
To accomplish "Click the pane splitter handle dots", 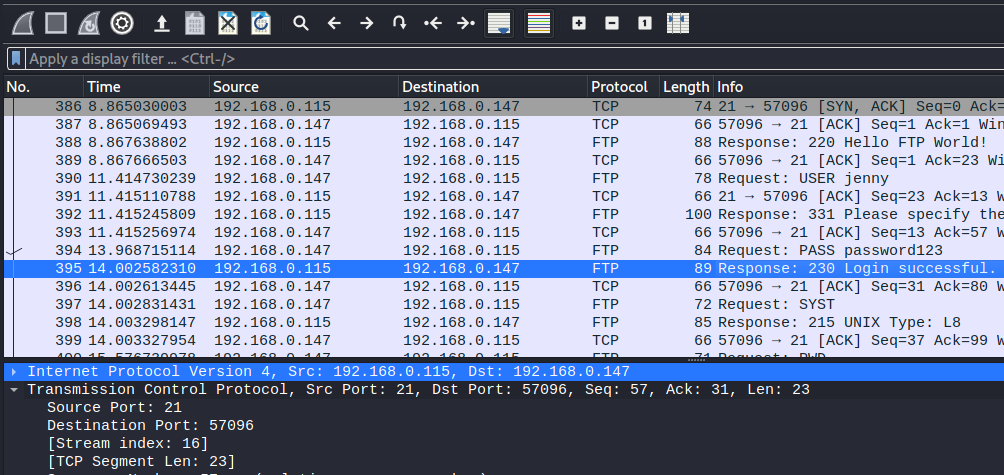I will 695,360.
